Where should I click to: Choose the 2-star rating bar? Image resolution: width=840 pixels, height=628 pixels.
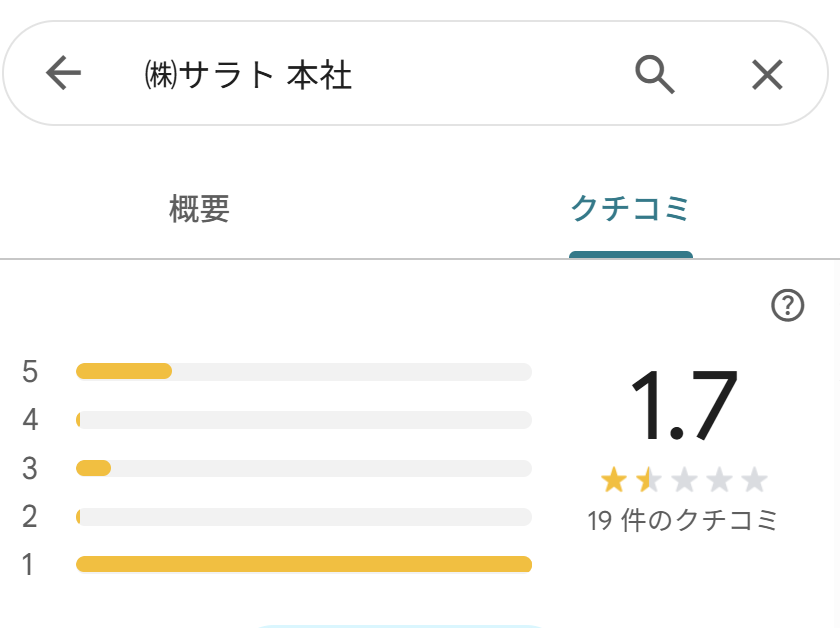303,517
